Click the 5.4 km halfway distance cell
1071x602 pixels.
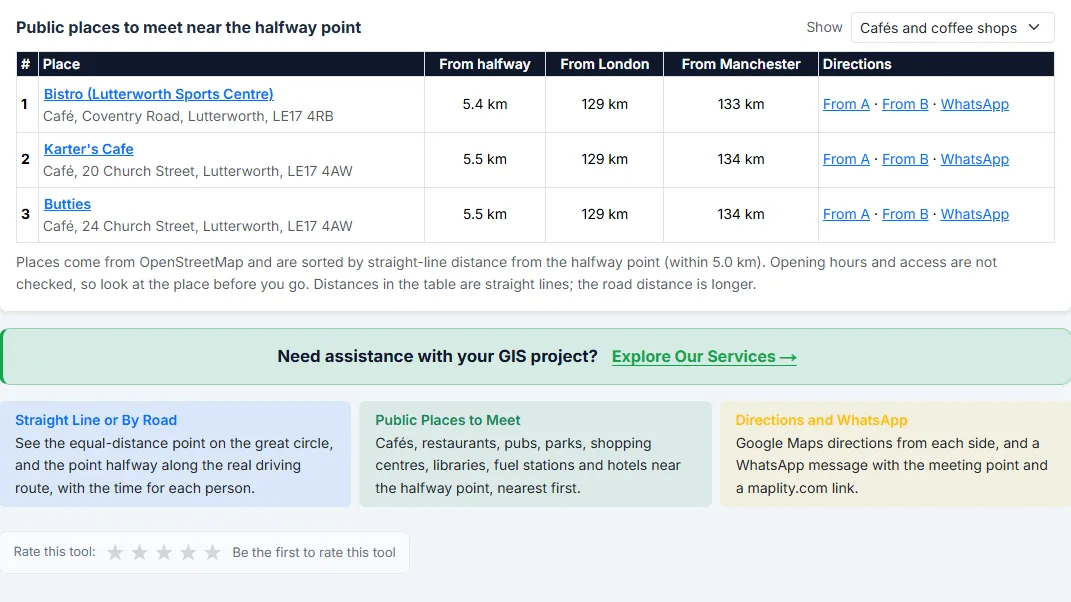point(485,105)
